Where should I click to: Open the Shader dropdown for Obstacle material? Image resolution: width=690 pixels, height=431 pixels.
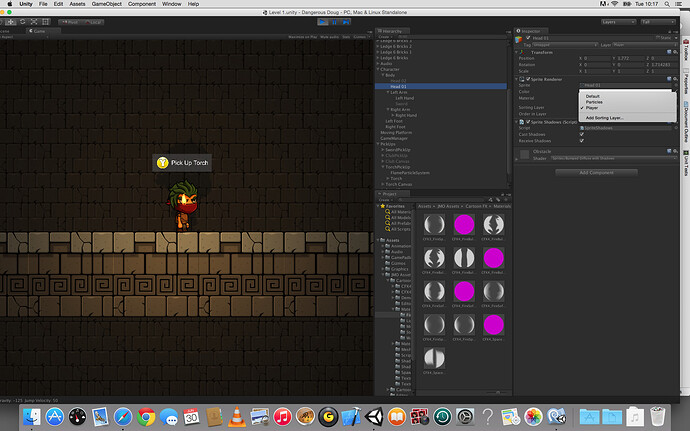612,158
